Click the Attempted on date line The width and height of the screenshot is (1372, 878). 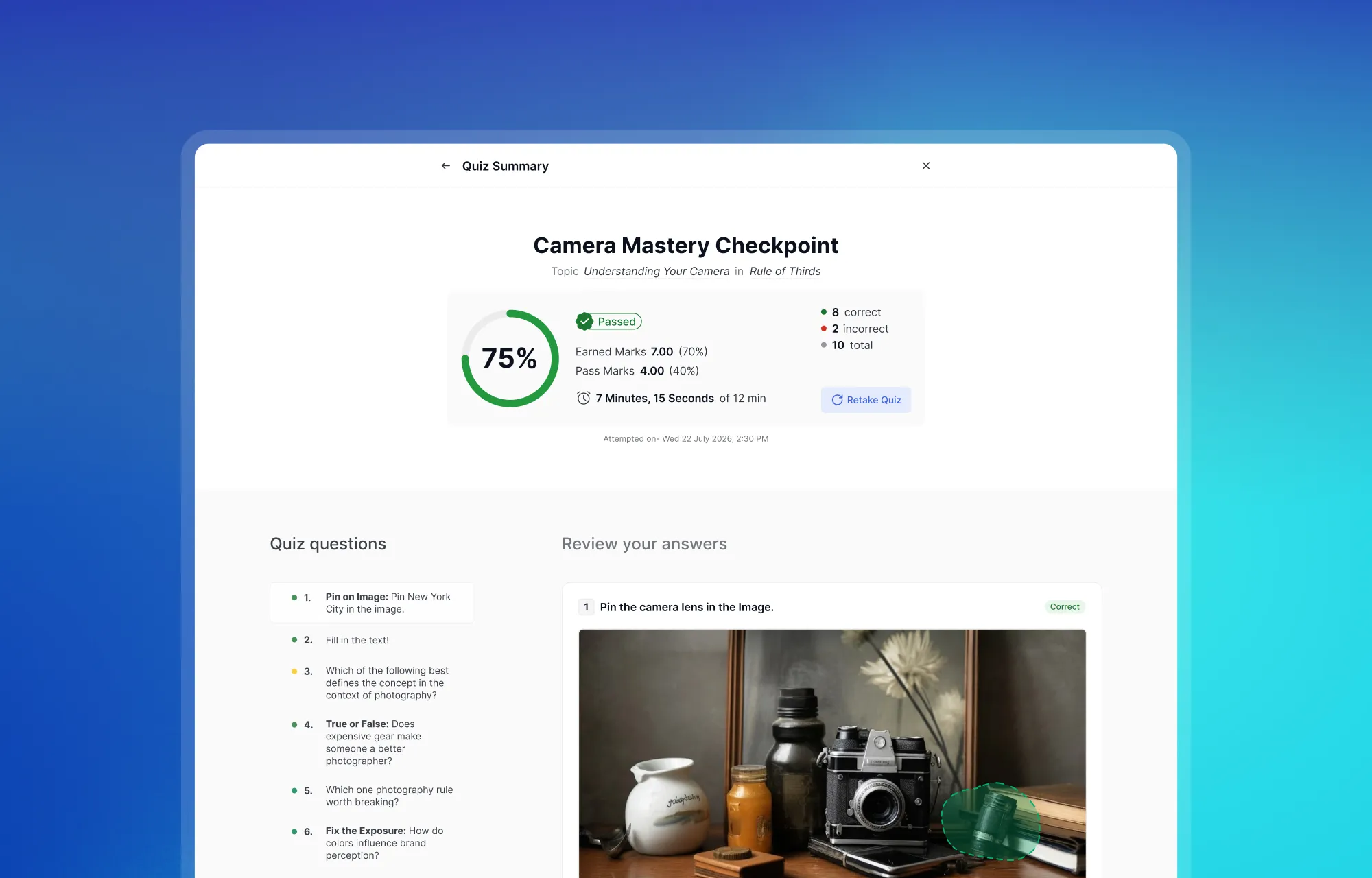686,439
